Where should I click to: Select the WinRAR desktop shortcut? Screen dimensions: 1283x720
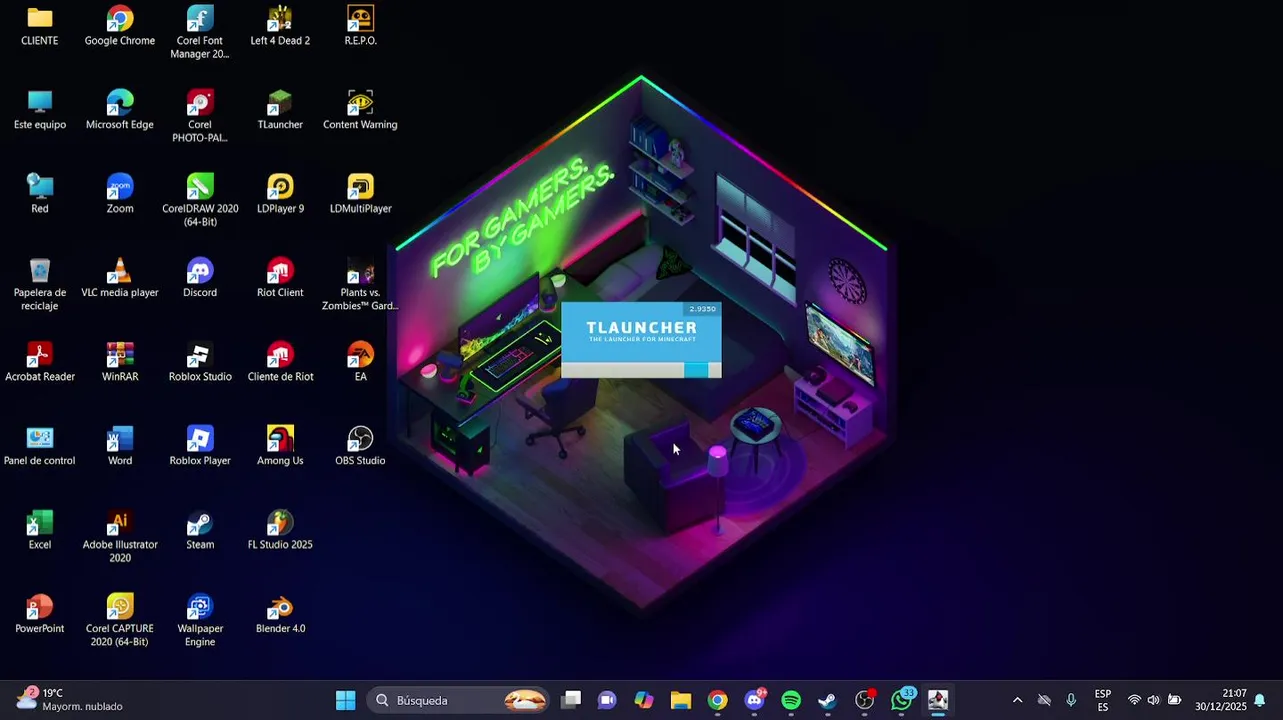point(120,362)
